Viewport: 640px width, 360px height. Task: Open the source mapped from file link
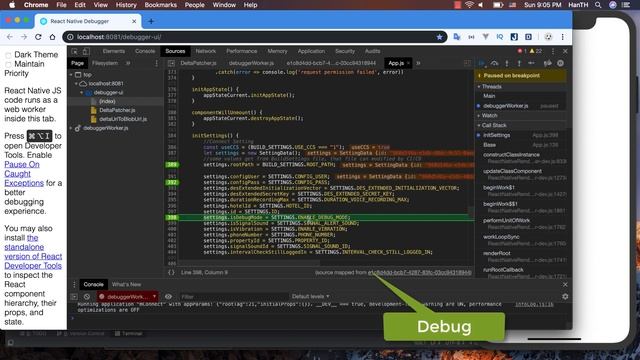click(x=420, y=272)
